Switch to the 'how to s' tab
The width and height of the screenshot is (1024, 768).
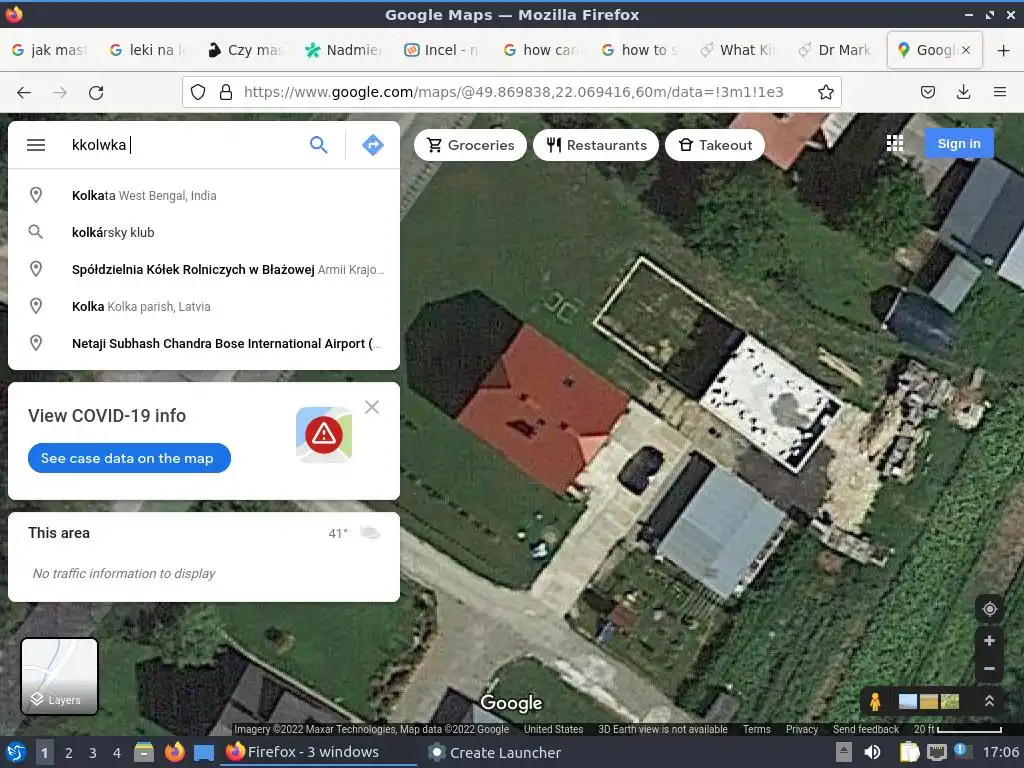coord(640,50)
